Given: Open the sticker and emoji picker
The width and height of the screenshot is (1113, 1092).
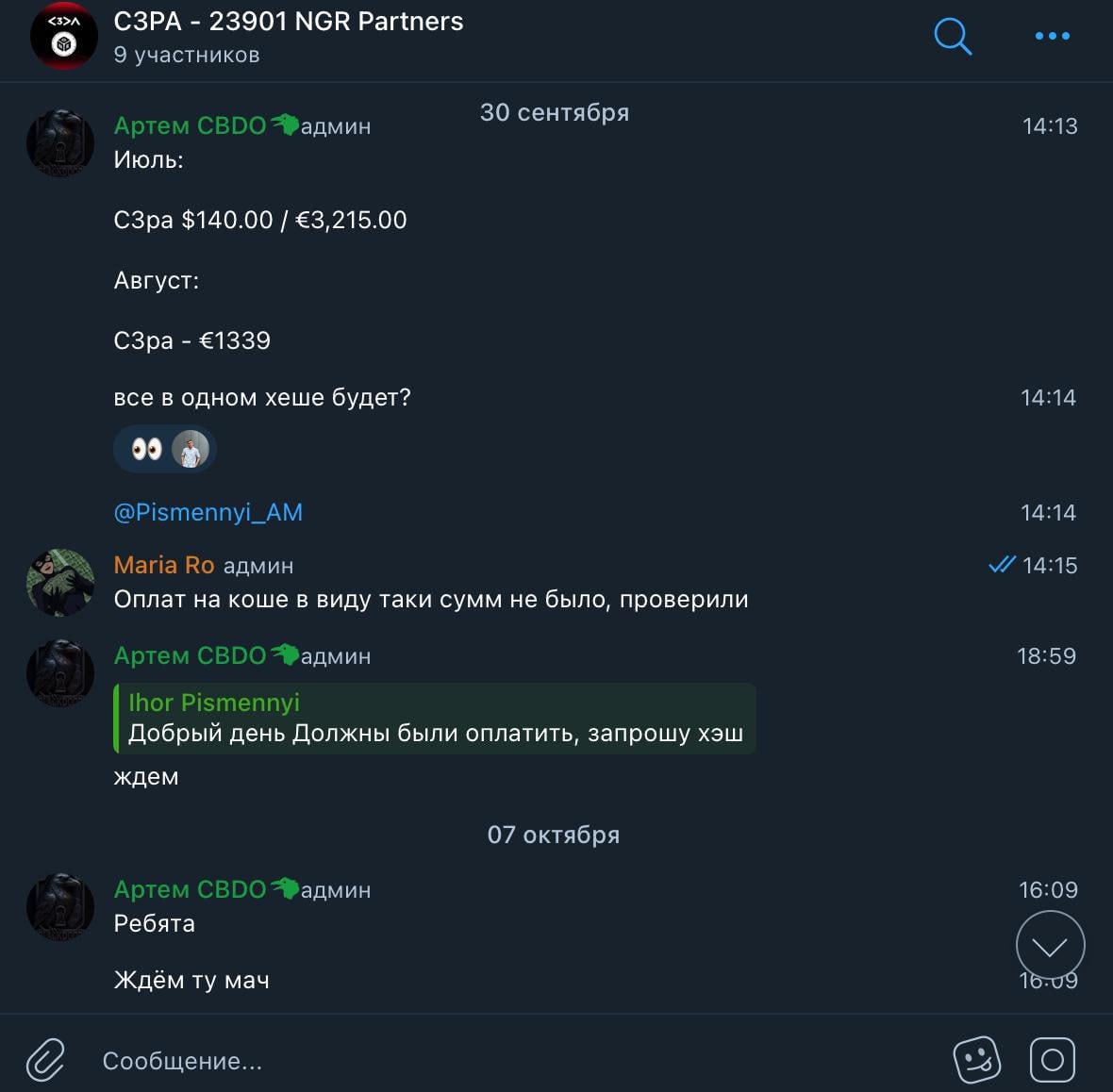Looking at the screenshot, I should 976,1060.
